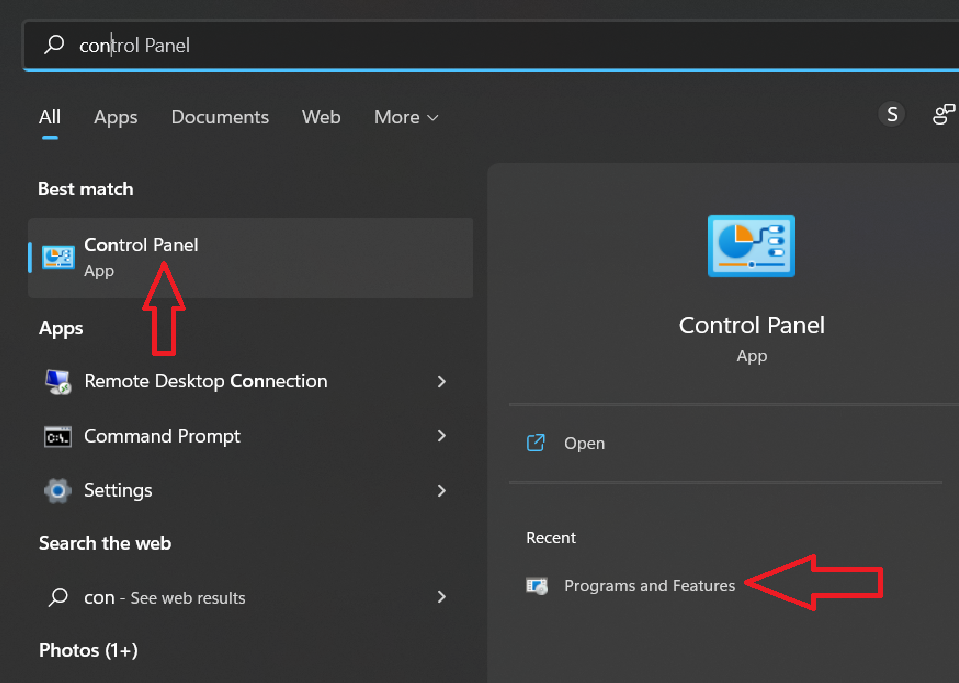Click Open in the Control Panel pane
The width and height of the screenshot is (959, 683).
point(584,443)
